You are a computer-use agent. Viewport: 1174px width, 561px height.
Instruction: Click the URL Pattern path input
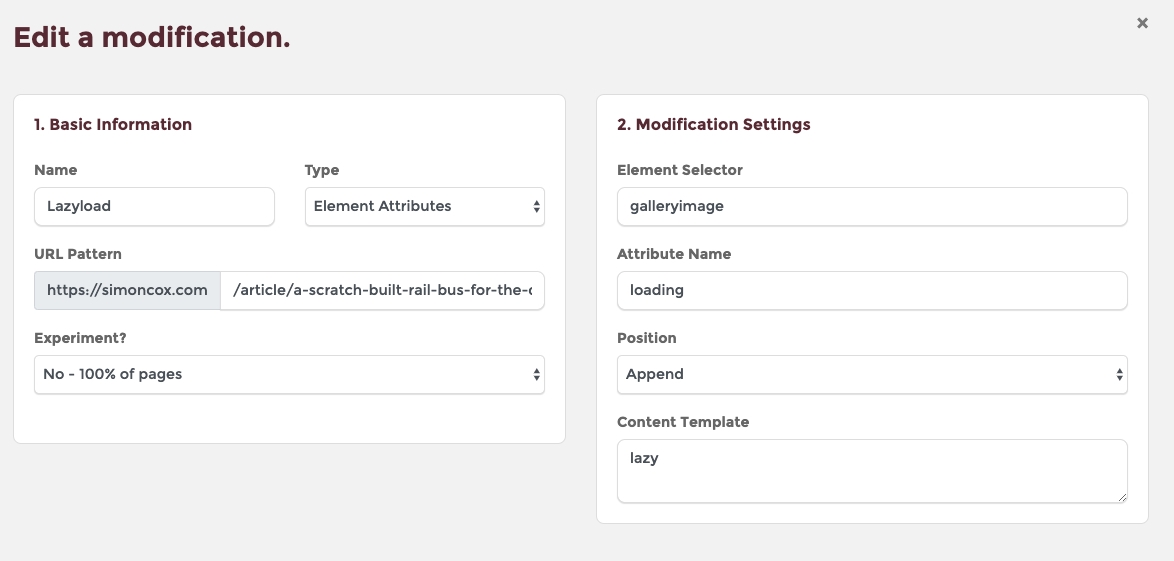pyautogui.click(x=382, y=290)
